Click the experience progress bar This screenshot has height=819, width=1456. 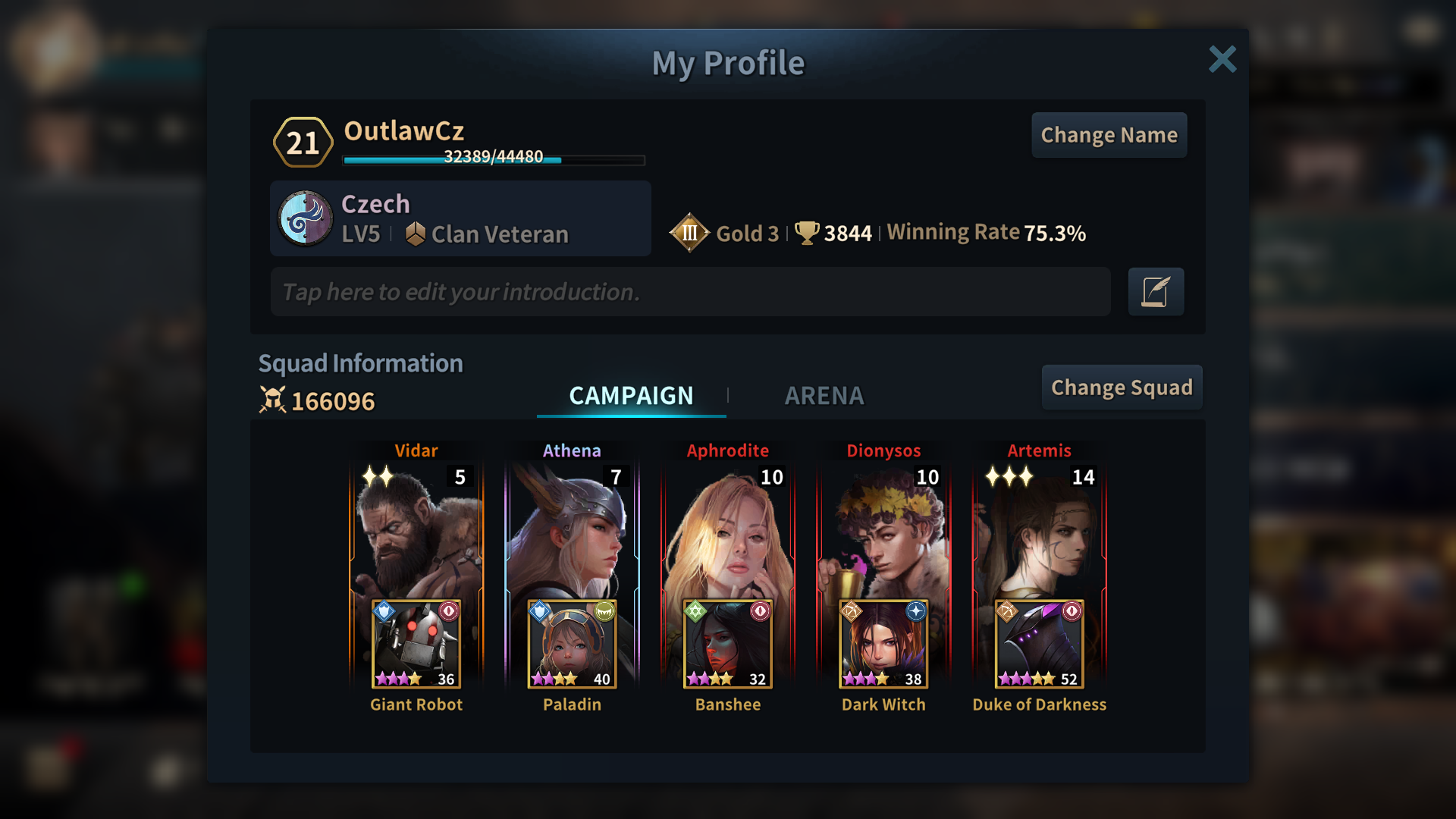pyautogui.click(x=494, y=159)
